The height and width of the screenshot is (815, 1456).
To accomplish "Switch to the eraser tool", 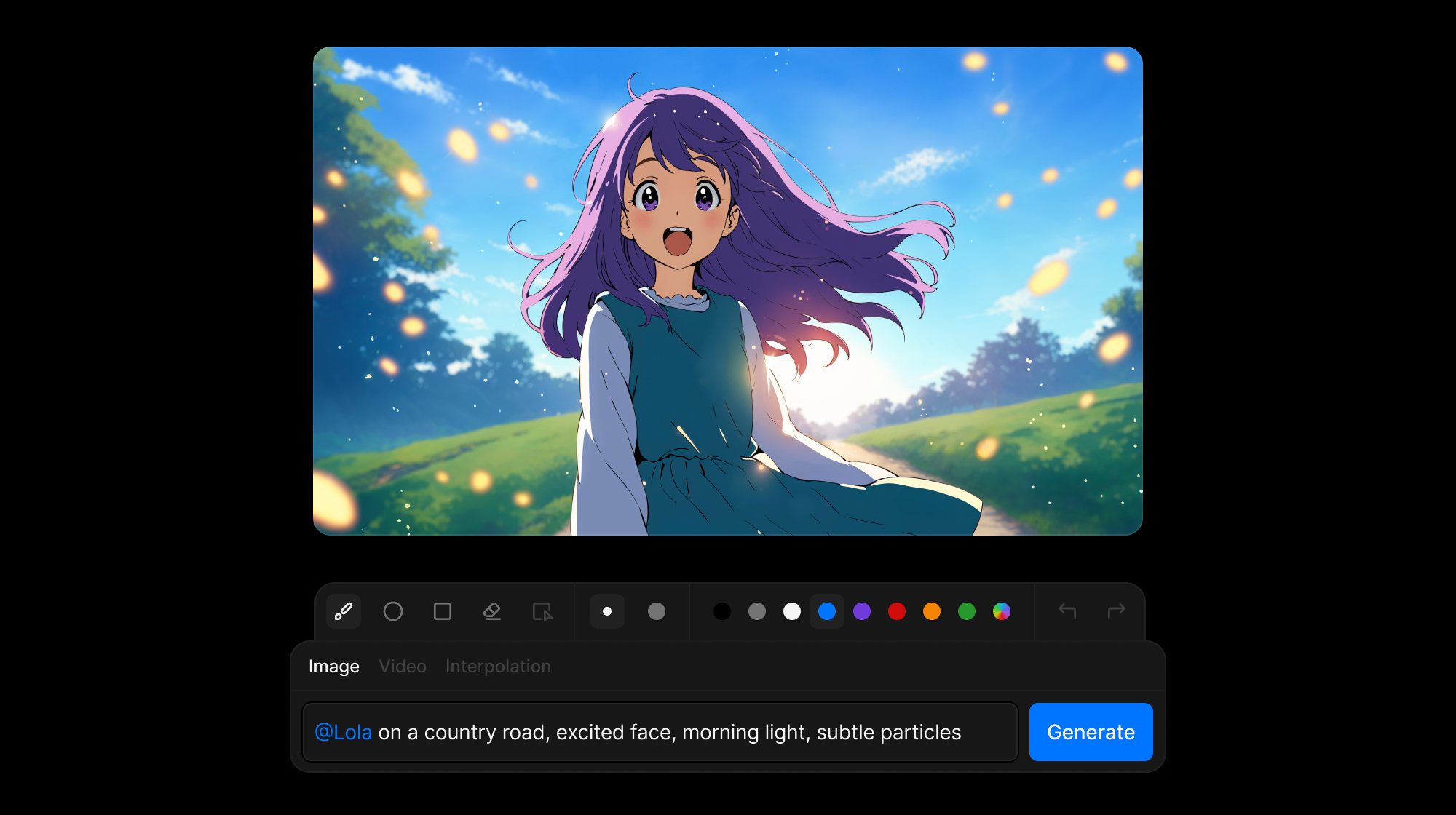I will [x=492, y=611].
